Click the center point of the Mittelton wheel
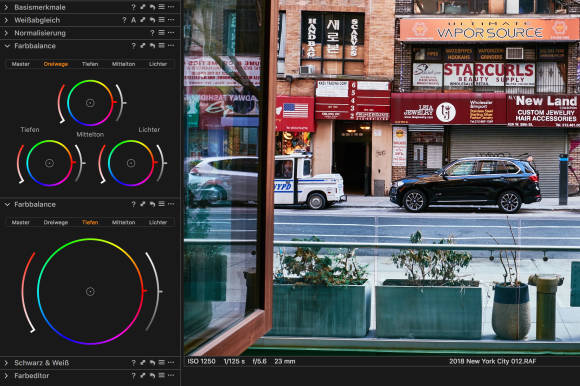 pos(90,103)
